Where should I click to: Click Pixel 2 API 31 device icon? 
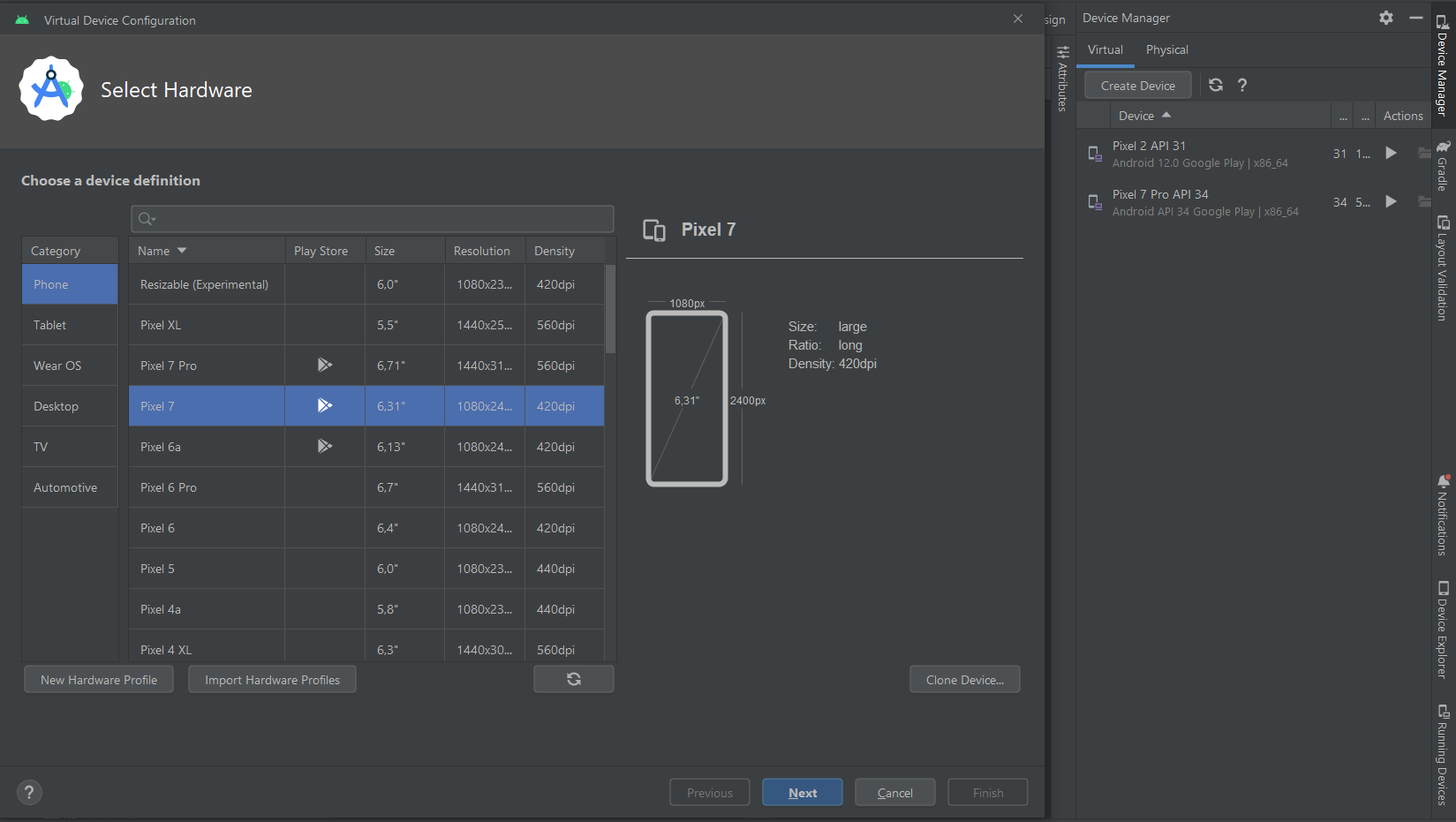(1095, 154)
